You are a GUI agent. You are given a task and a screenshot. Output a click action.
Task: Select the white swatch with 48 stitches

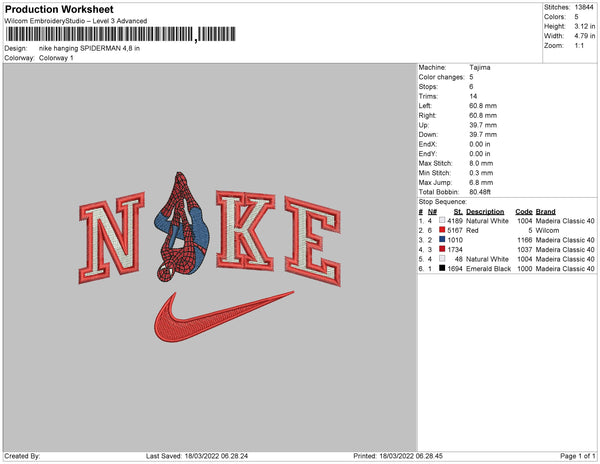point(442,259)
